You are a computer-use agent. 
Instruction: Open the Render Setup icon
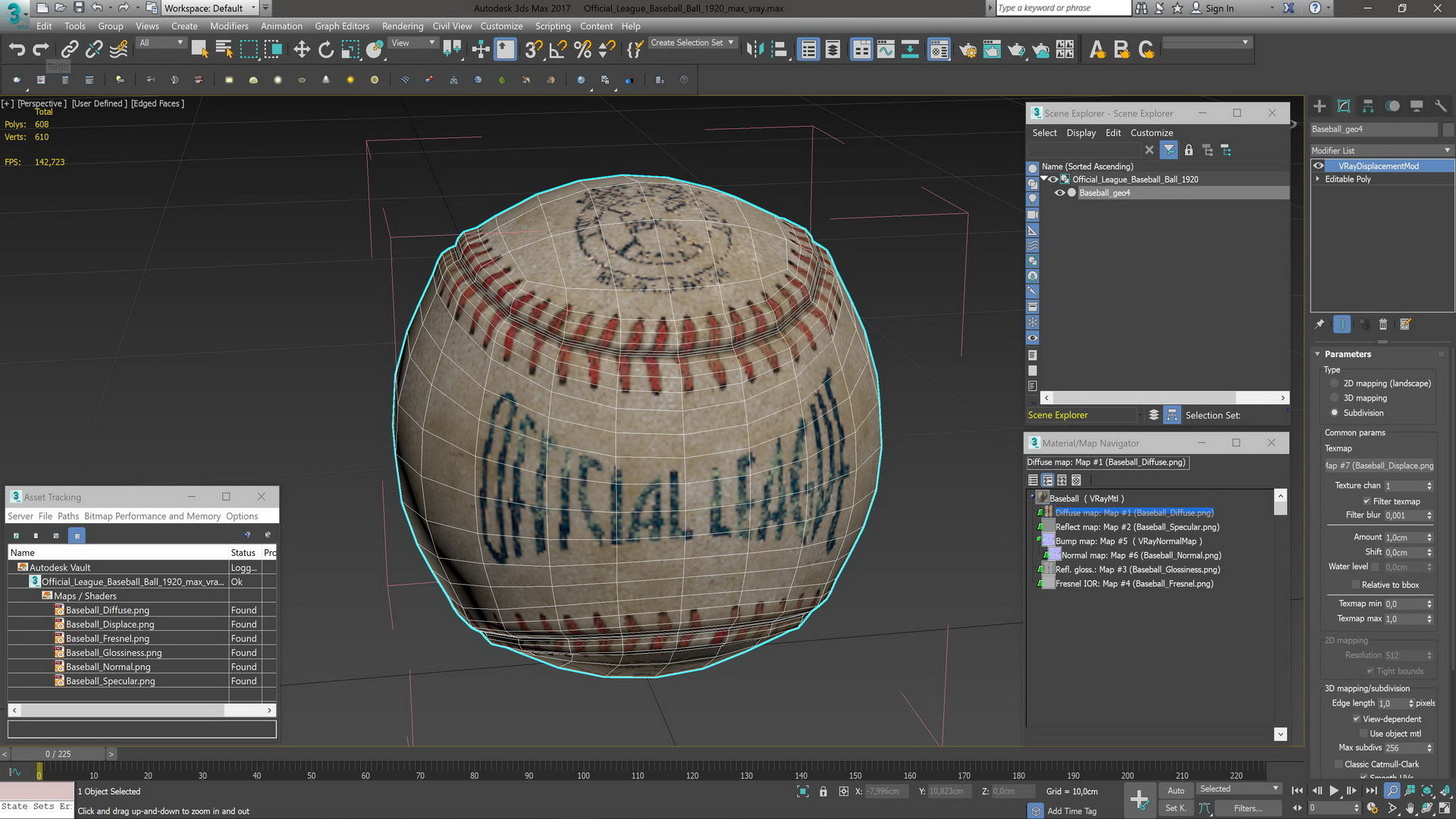click(968, 49)
